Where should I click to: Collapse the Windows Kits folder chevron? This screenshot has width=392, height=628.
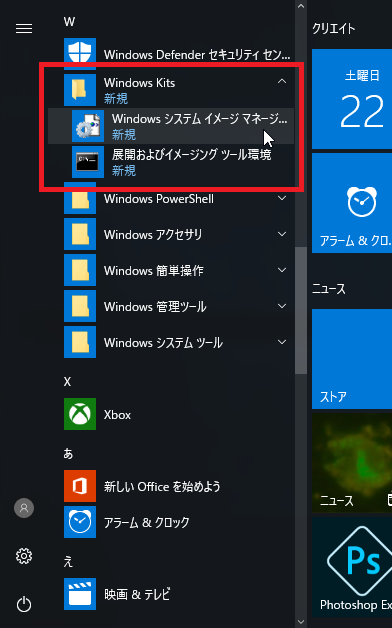pos(282,81)
